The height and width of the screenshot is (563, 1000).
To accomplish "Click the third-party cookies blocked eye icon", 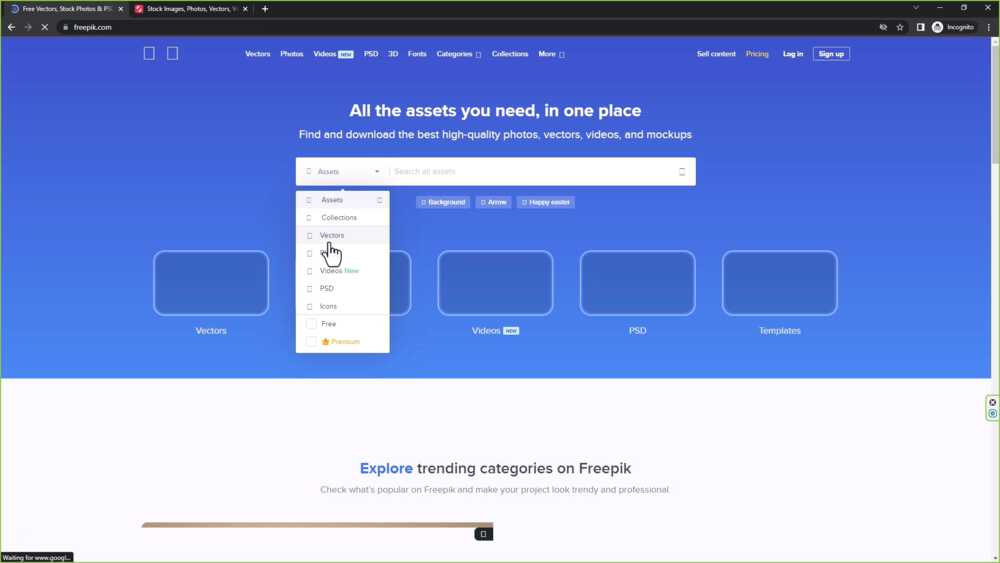I will [883, 27].
